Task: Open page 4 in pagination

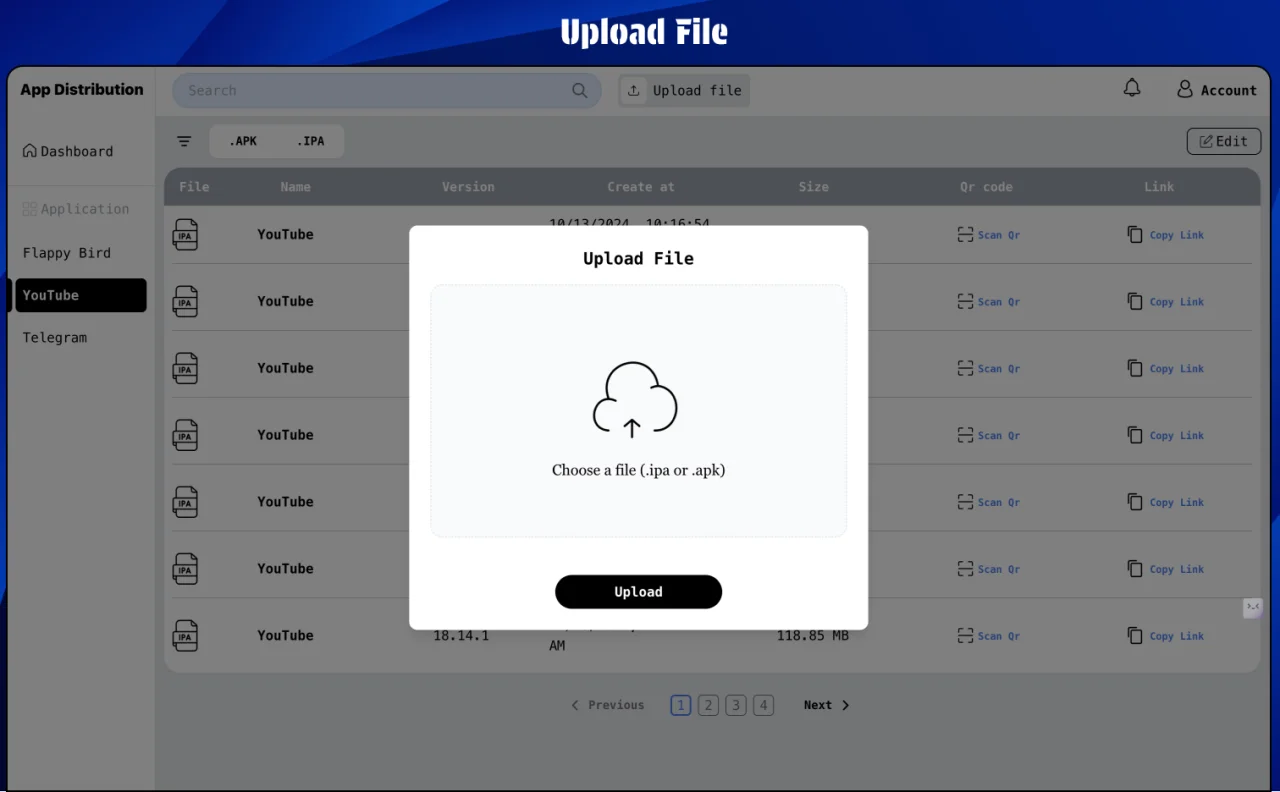Action: point(764,705)
